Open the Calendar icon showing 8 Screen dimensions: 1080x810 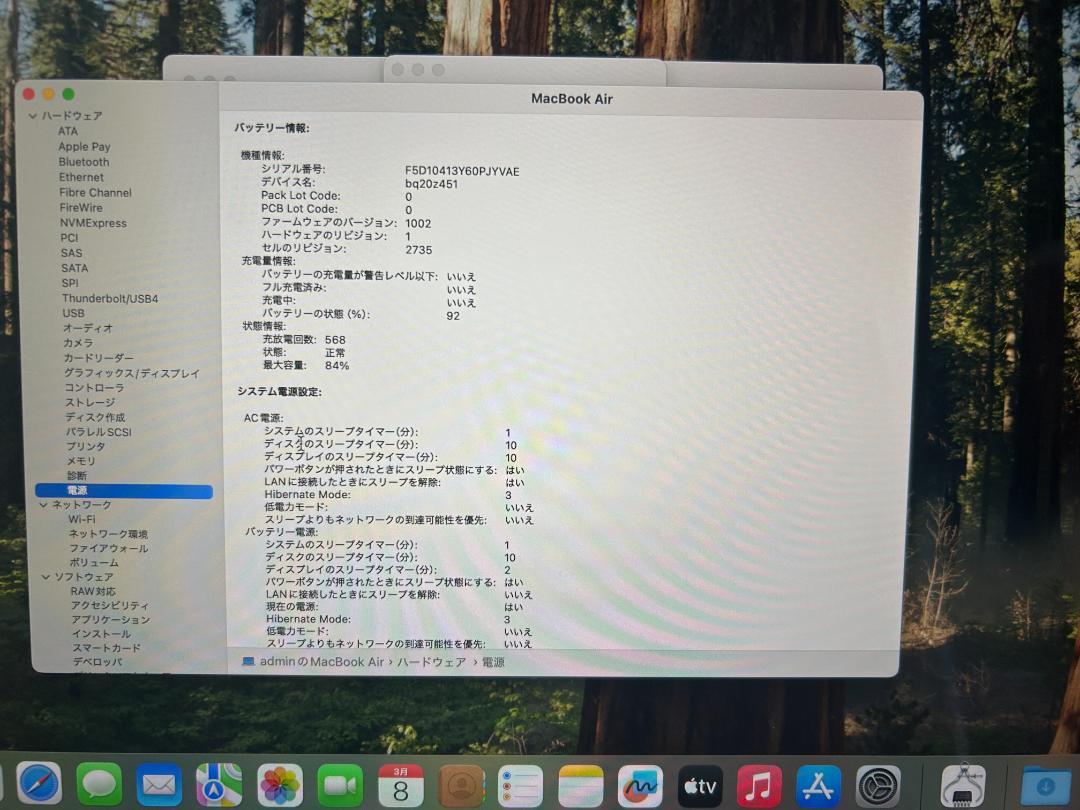pos(401,785)
